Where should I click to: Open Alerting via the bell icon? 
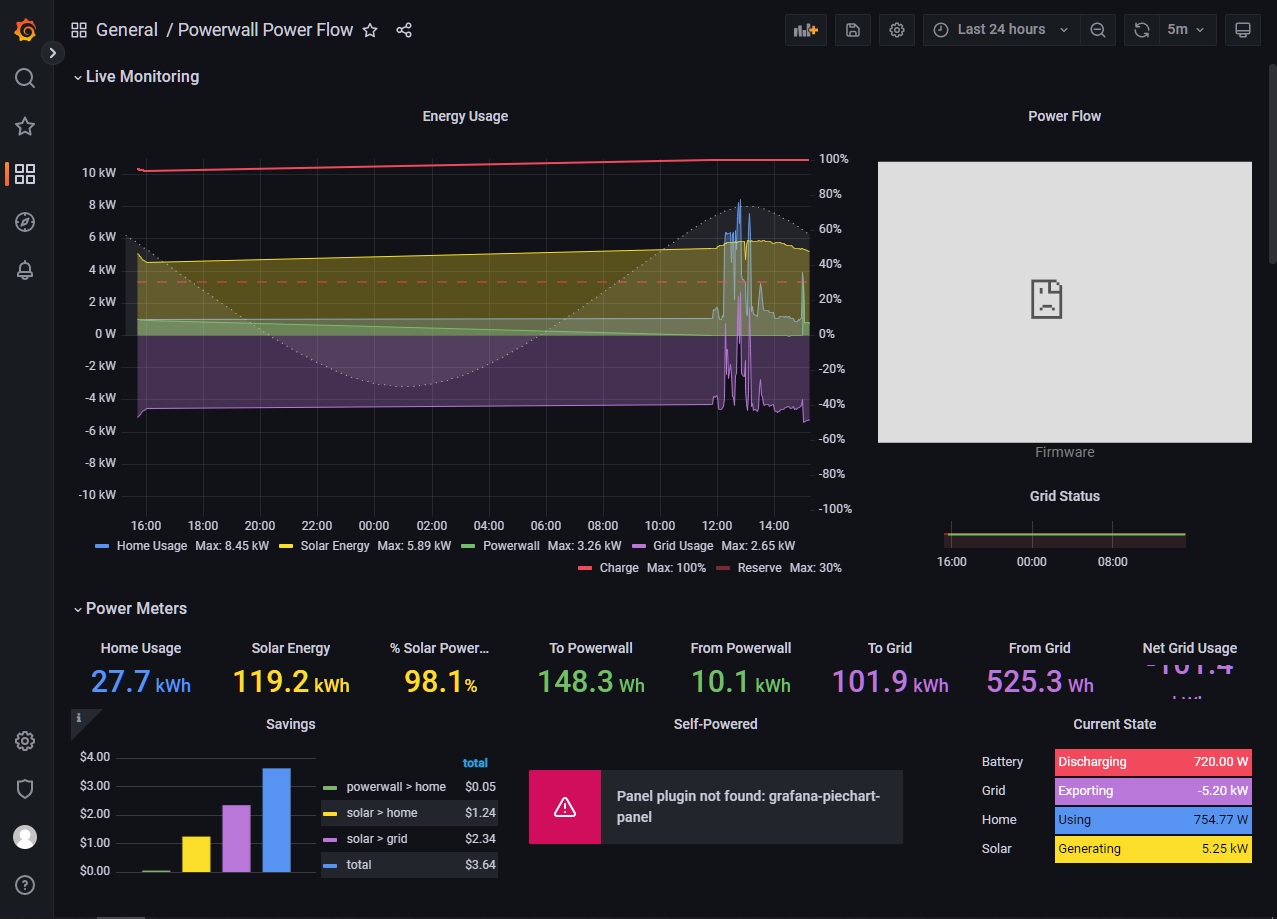click(x=24, y=270)
